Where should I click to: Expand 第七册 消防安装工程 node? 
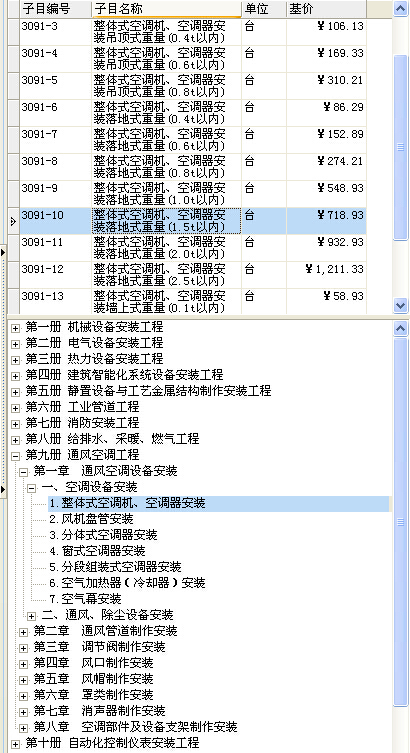point(16,424)
